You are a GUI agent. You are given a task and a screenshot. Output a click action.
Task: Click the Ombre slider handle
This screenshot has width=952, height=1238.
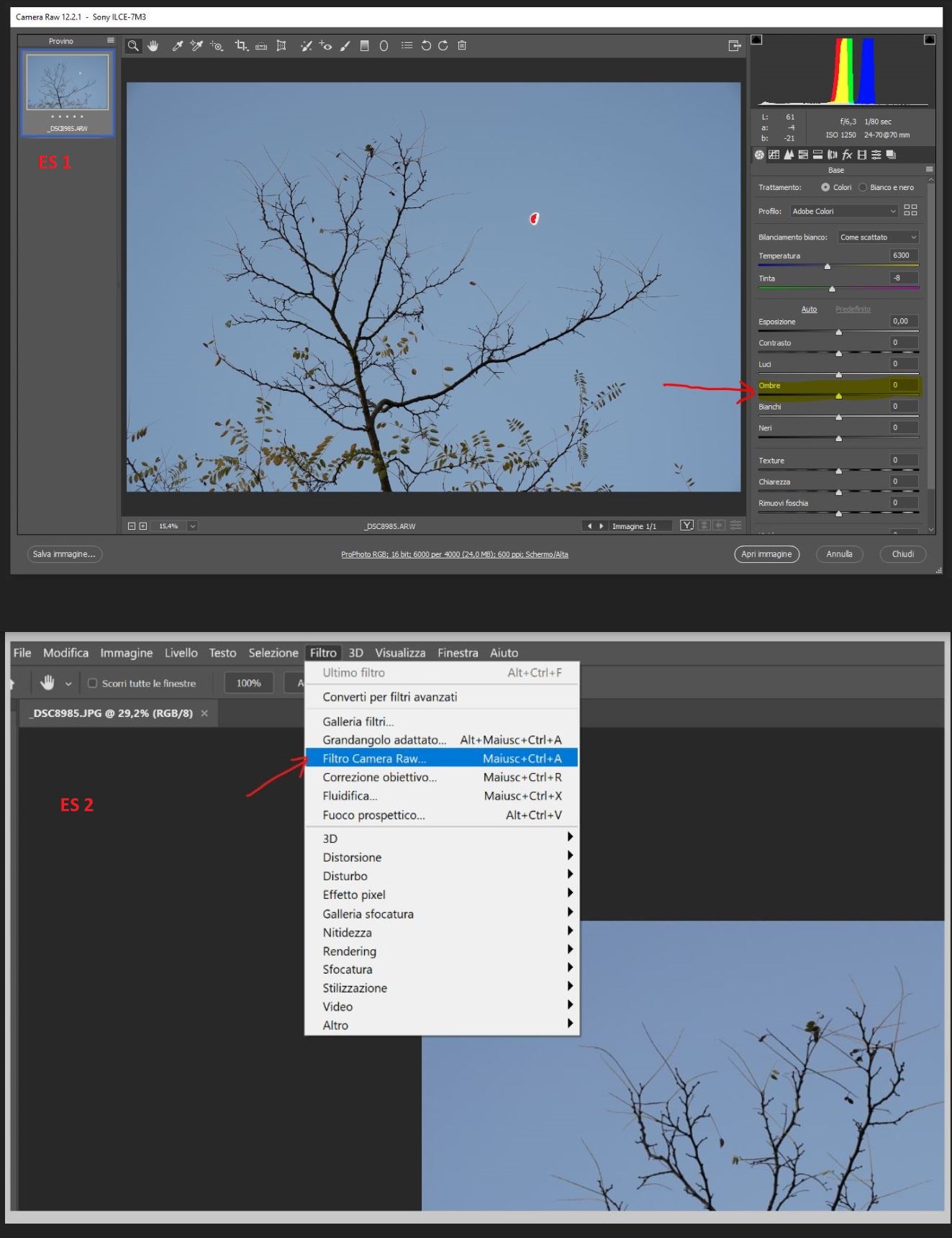coord(838,396)
